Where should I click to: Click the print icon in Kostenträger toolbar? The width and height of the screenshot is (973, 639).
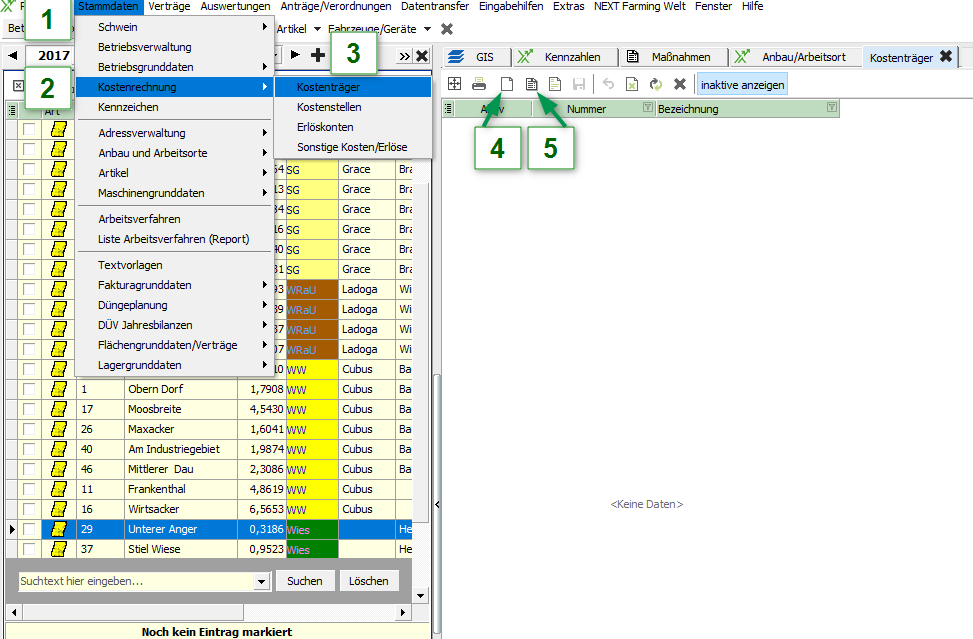pyautogui.click(x=480, y=85)
